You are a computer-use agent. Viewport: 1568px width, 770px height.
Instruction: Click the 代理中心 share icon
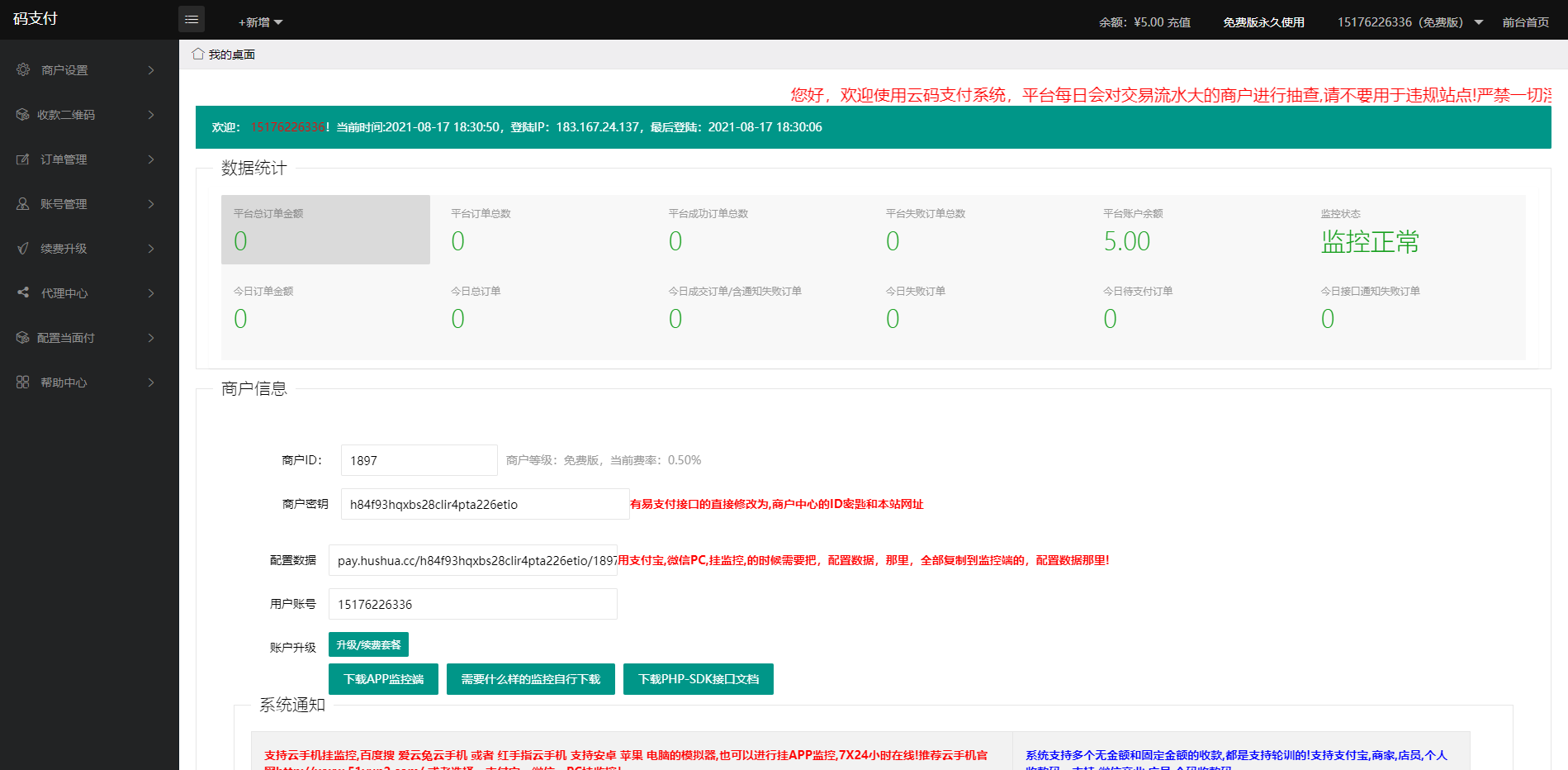point(23,292)
